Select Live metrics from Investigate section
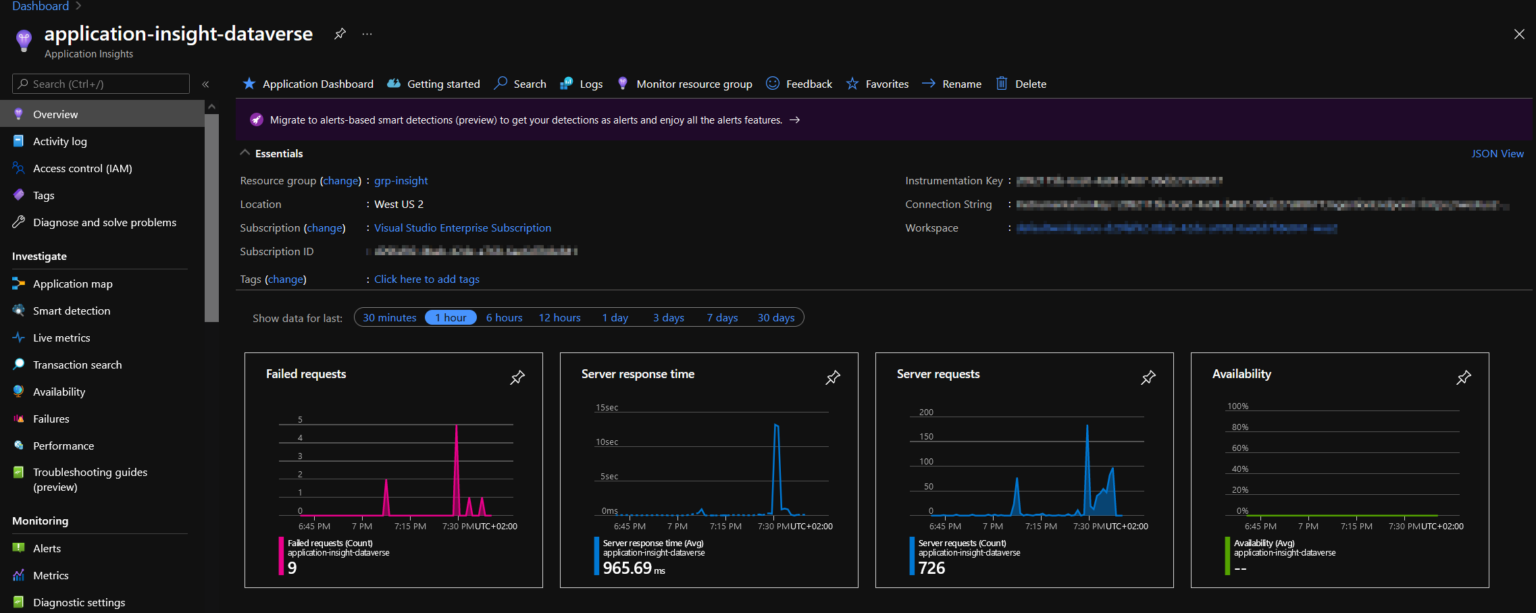 click(62, 337)
